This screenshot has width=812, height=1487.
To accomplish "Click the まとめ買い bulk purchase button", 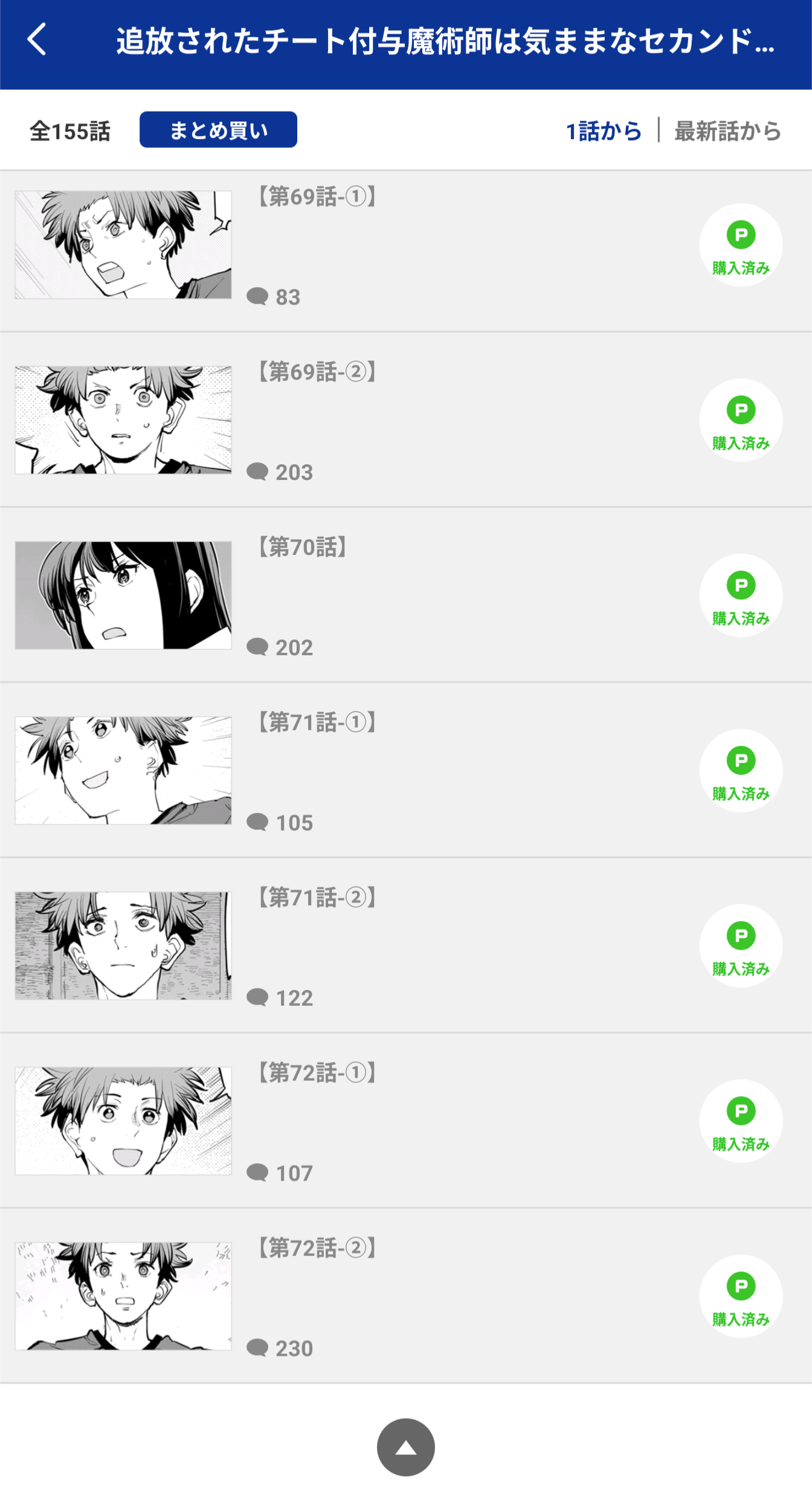I will [x=218, y=129].
